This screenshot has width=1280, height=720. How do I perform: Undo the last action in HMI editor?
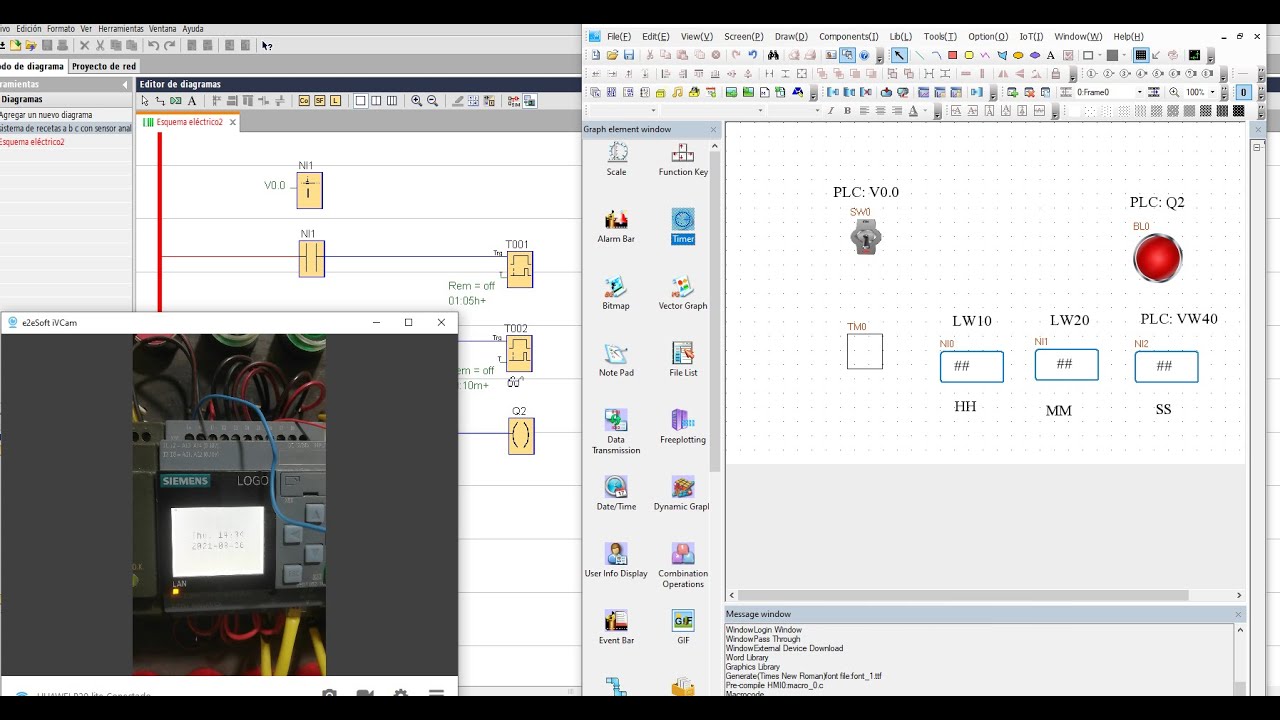tap(753, 55)
